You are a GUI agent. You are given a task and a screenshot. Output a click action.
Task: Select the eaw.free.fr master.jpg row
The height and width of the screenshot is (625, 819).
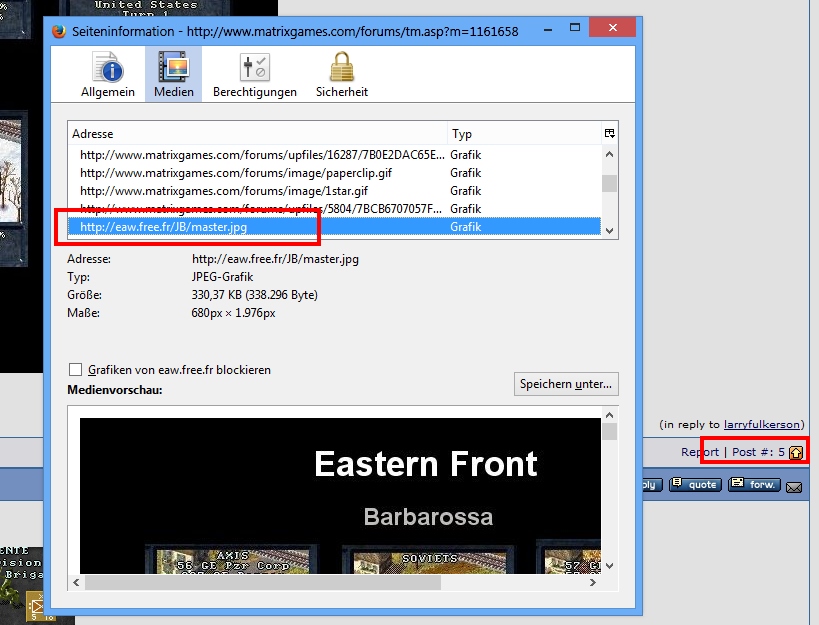pos(334,227)
